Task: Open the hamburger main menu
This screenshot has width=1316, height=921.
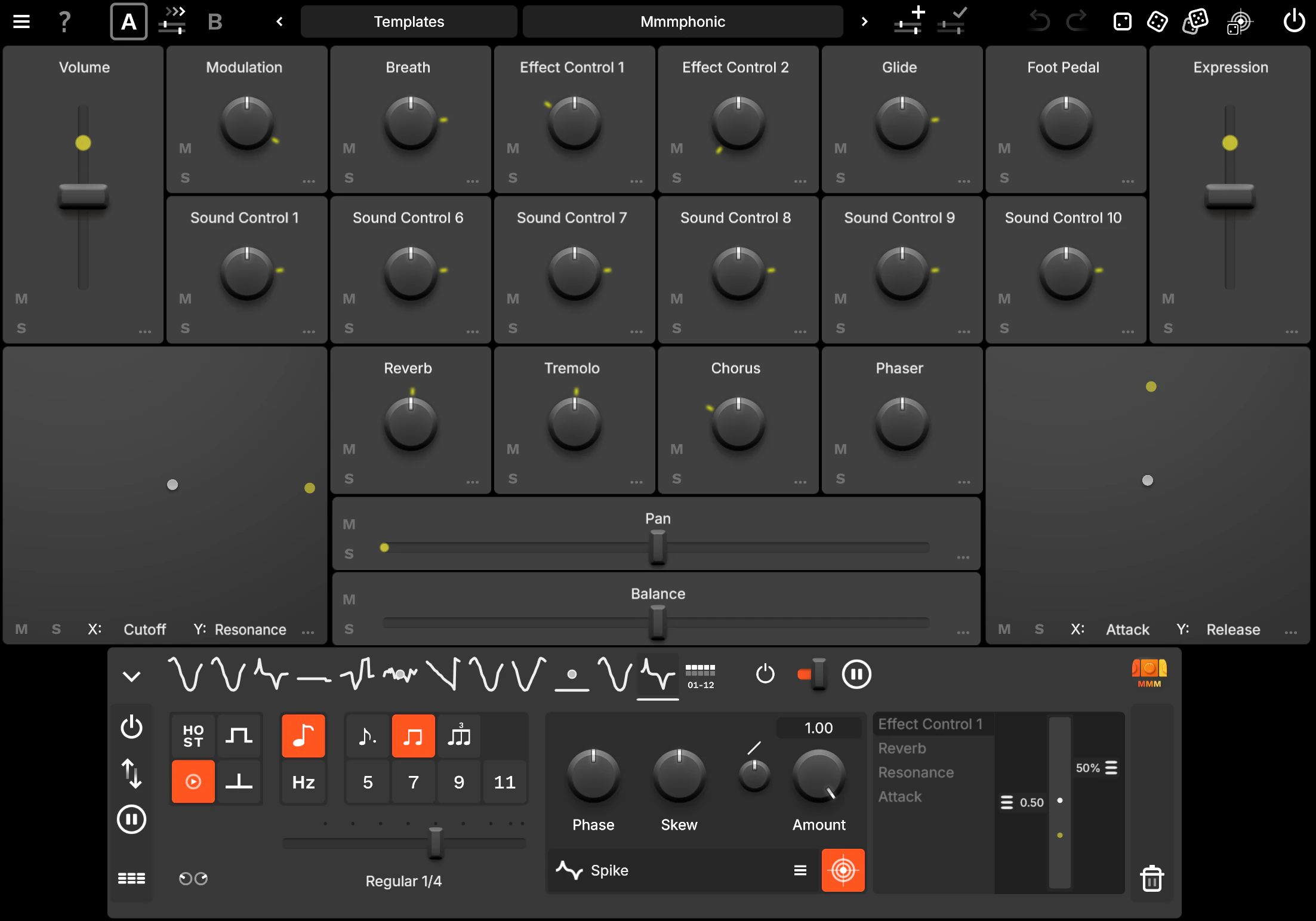Action: pos(21,22)
